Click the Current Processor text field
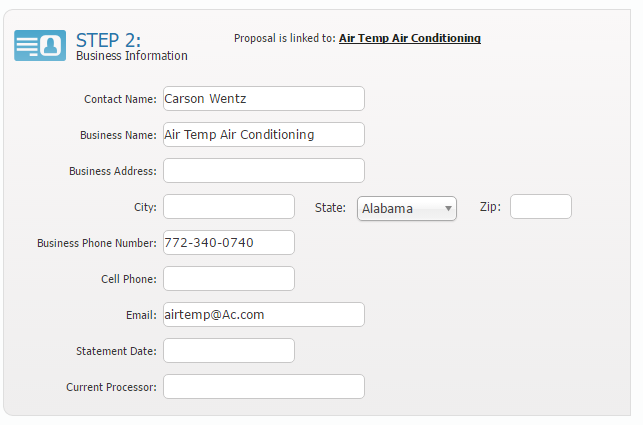Image resolution: width=643 pixels, height=425 pixels. (x=263, y=387)
